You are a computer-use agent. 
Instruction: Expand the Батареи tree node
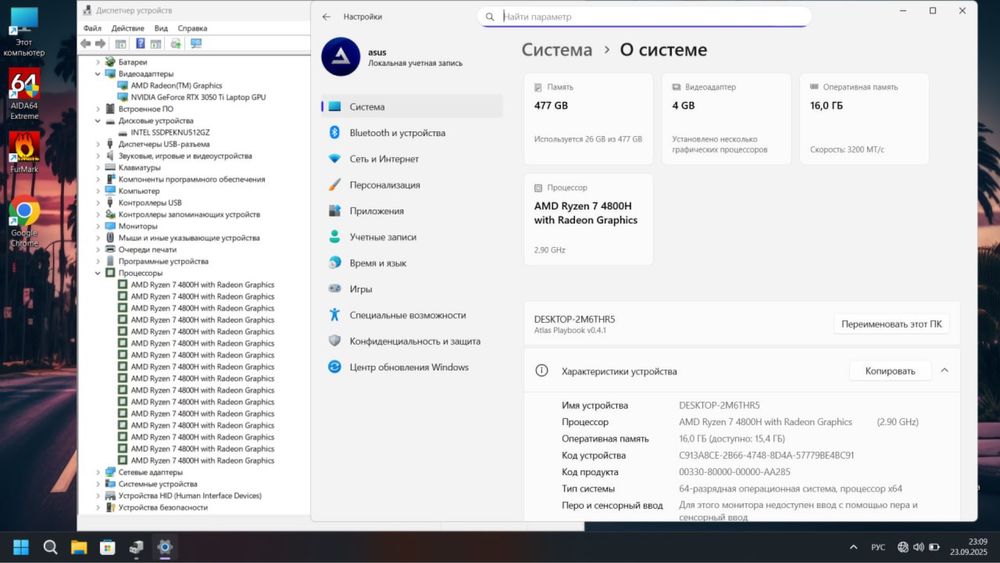tap(98, 62)
